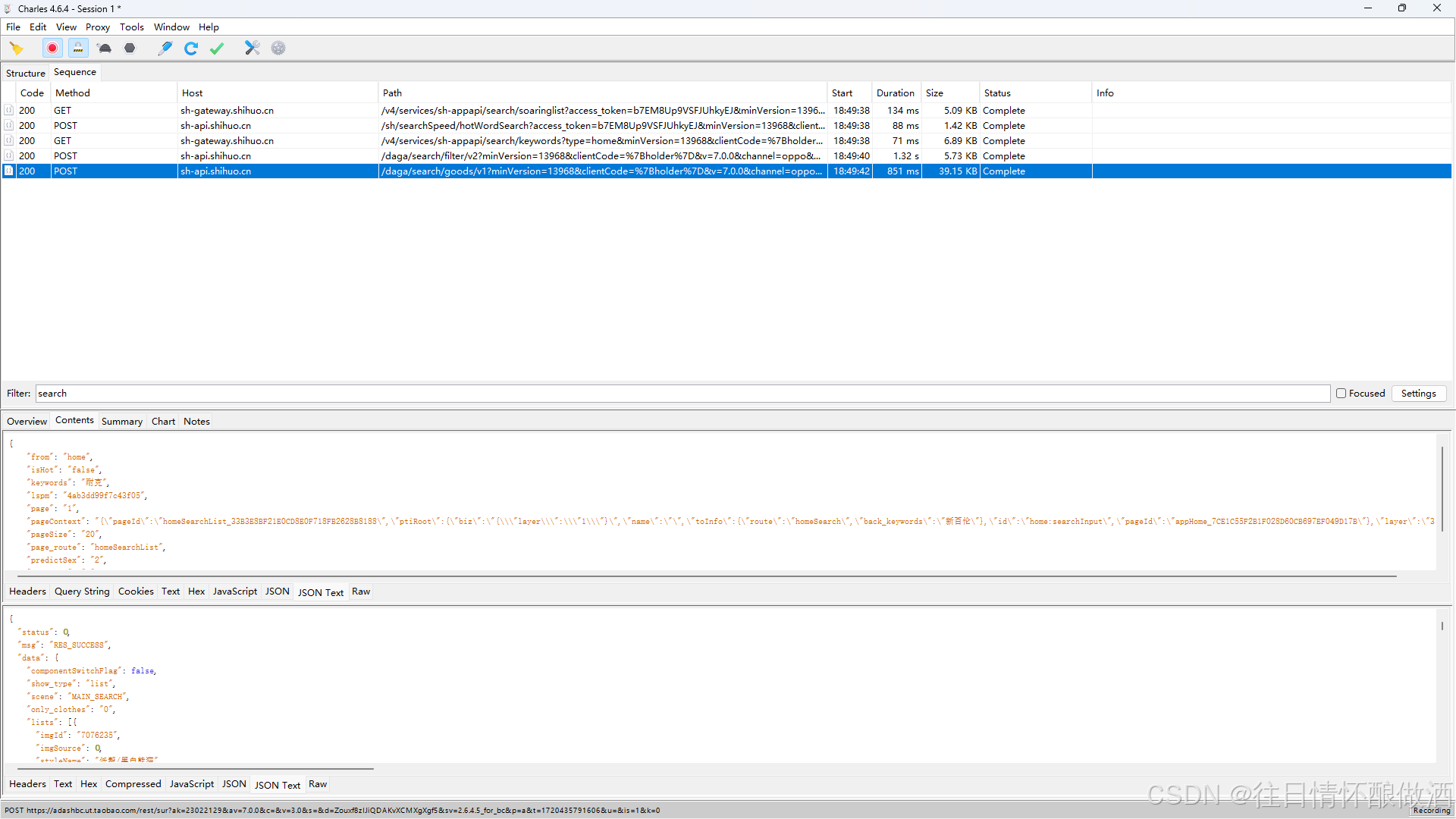Enable breakpoints with the hexagon icon
Screen dimensions: 1456x819
130,49
